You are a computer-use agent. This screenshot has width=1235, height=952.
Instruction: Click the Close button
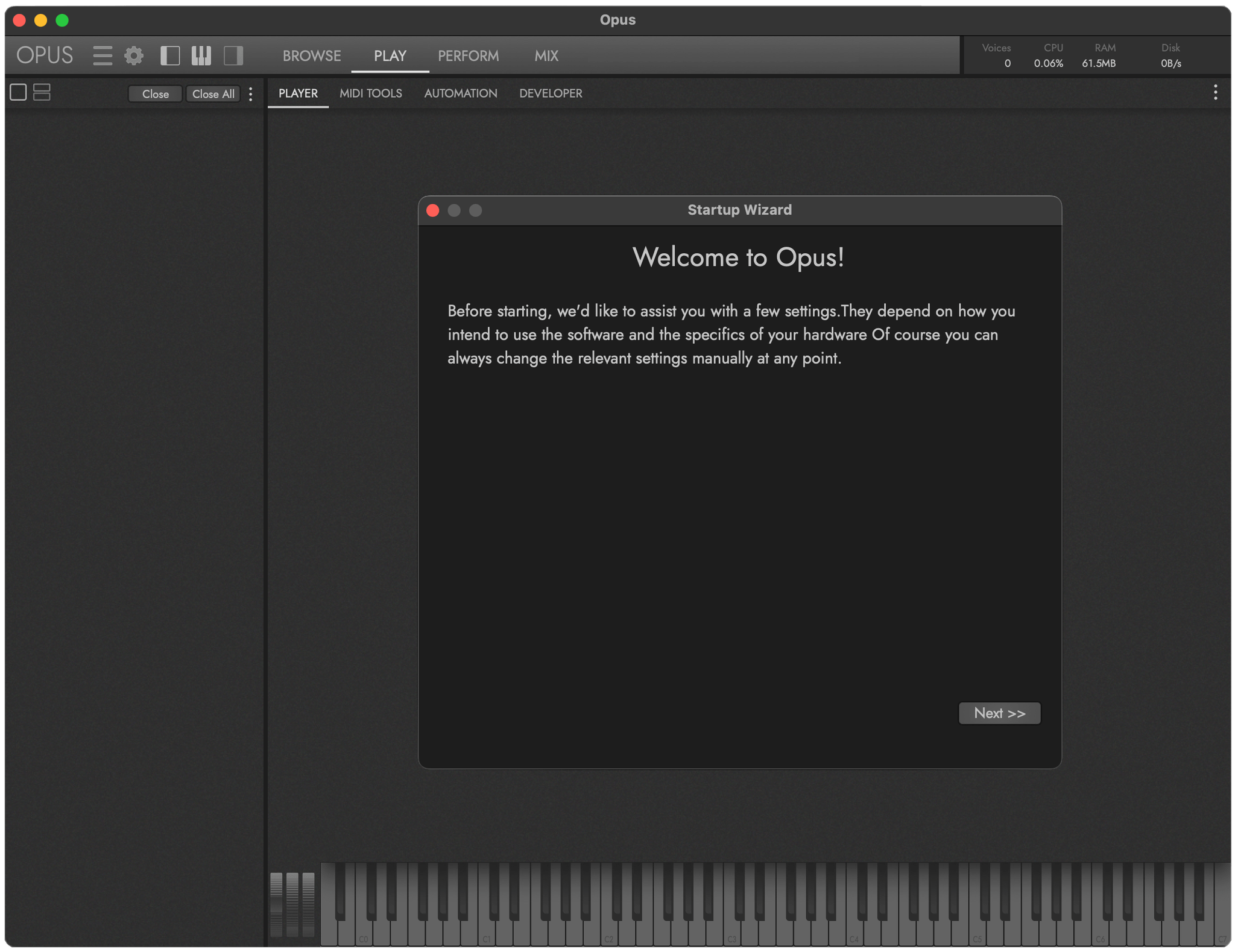(155, 93)
